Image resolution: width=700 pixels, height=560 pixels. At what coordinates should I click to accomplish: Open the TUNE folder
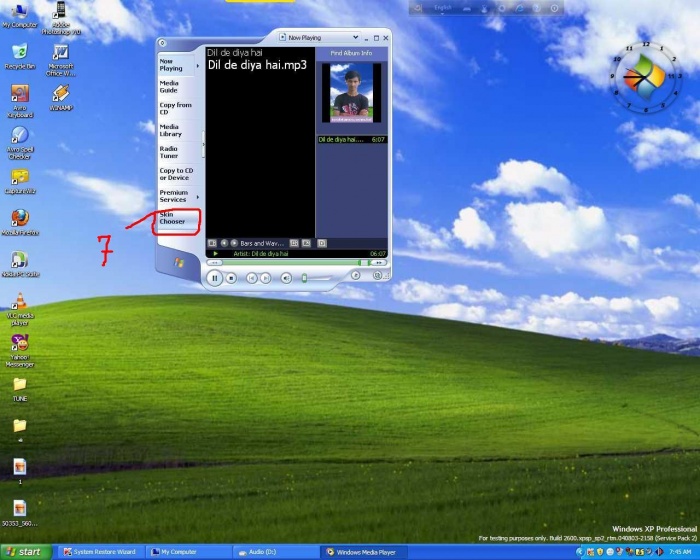click(20, 389)
